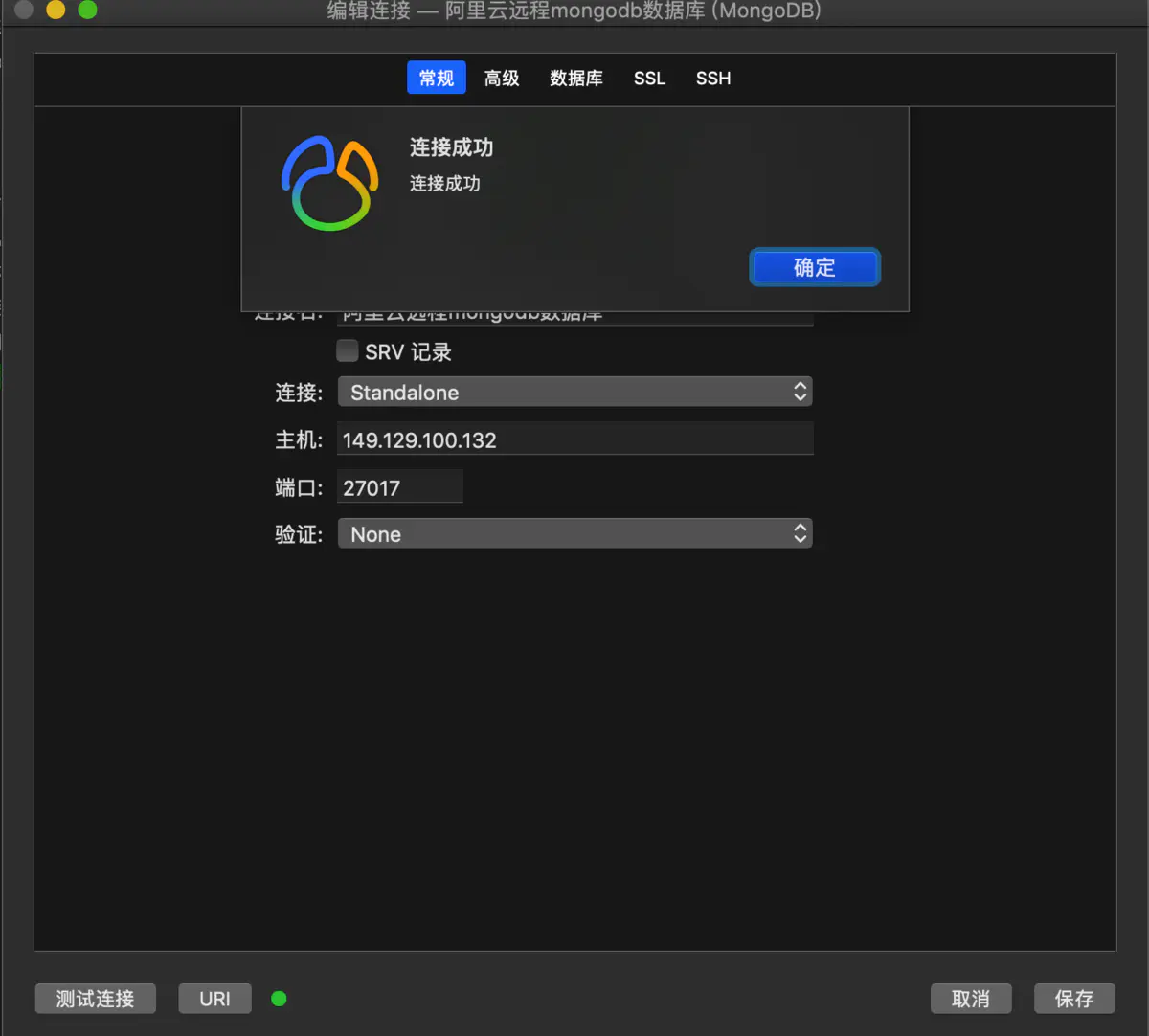Click the 端口: label

click(x=299, y=487)
